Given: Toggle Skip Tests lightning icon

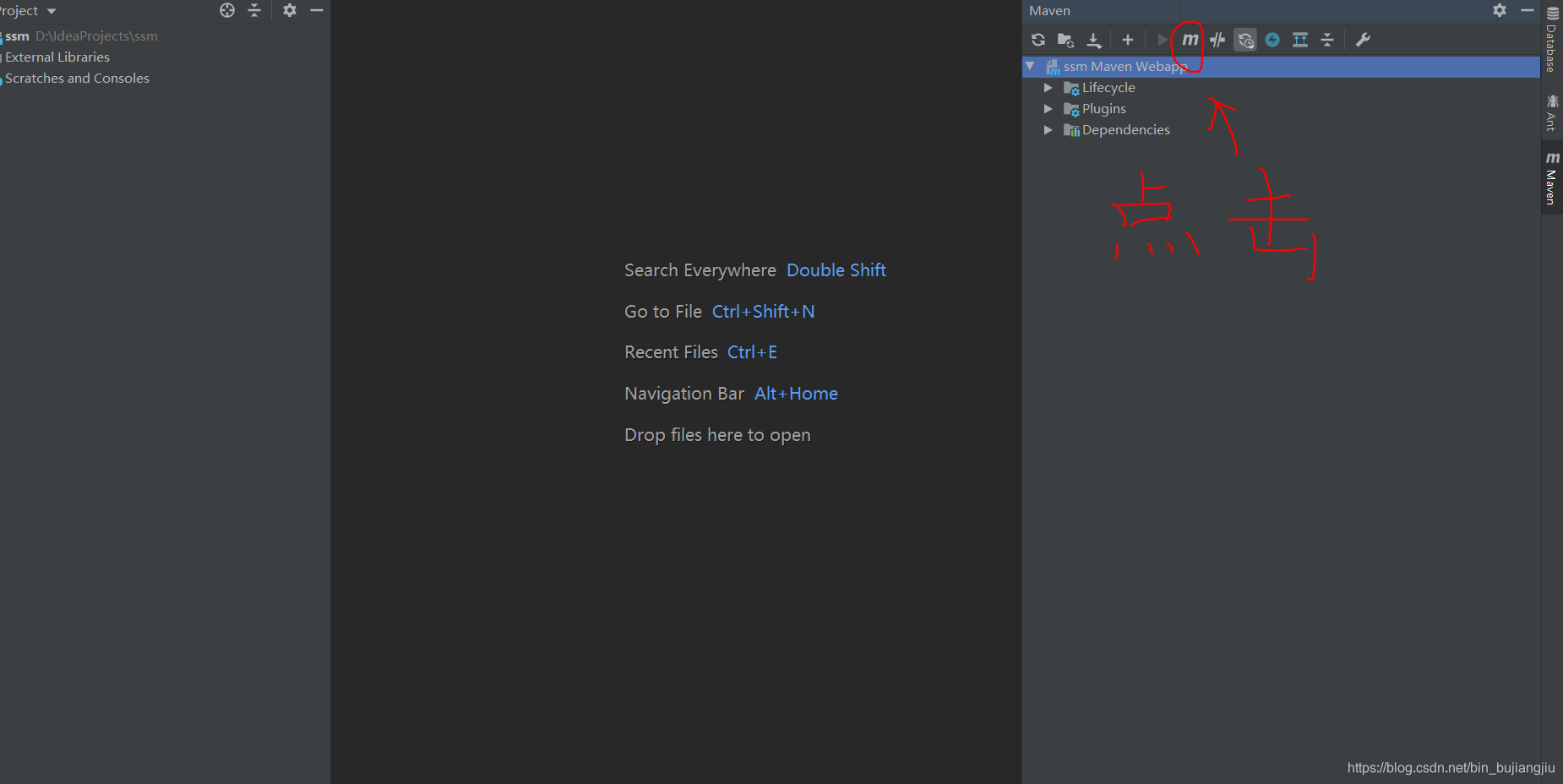Looking at the screenshot, I should 1272,40.
